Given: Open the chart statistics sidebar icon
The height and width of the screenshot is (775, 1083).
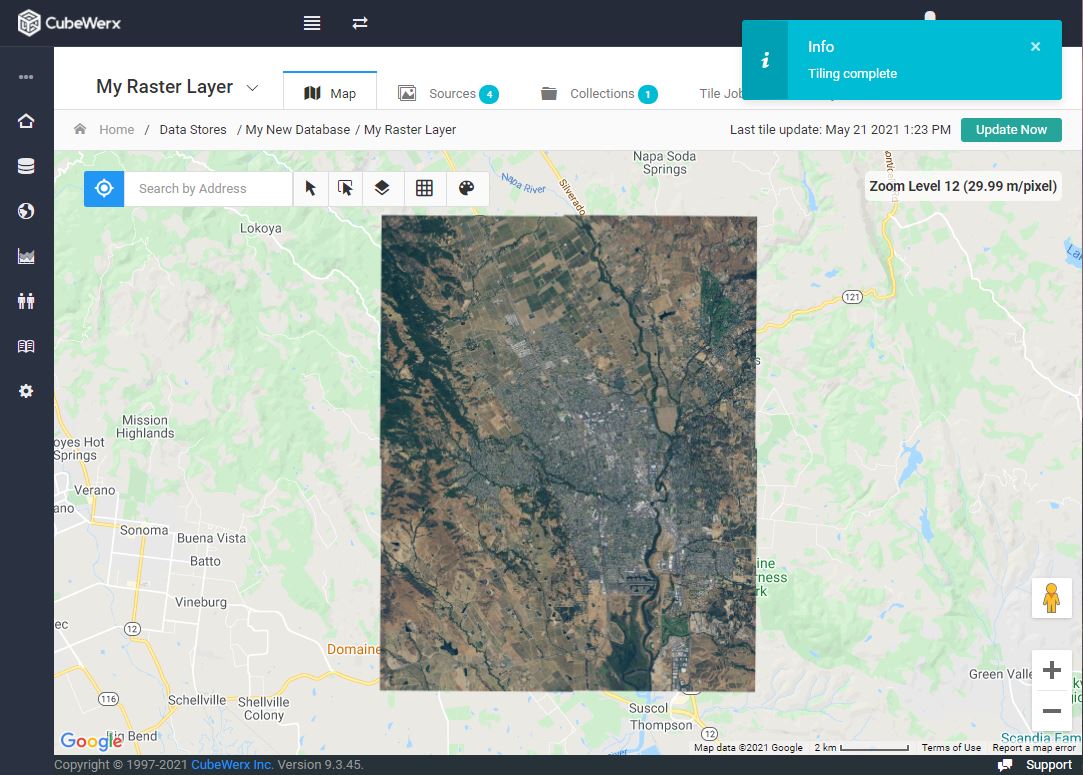Looking at the screenshot, I should [26, 256].
